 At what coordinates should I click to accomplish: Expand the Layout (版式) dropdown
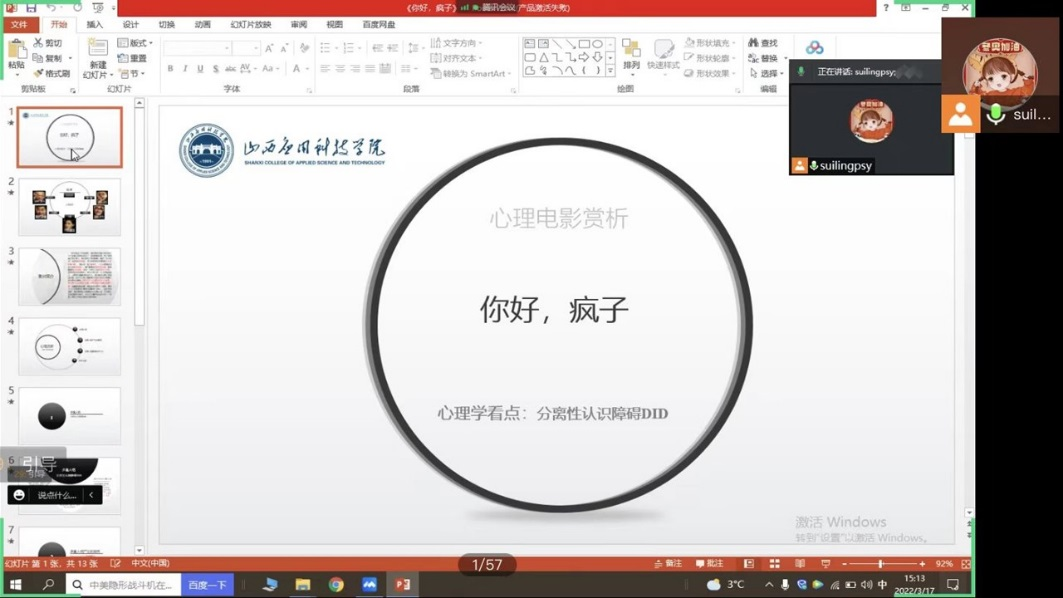[135, 43]
